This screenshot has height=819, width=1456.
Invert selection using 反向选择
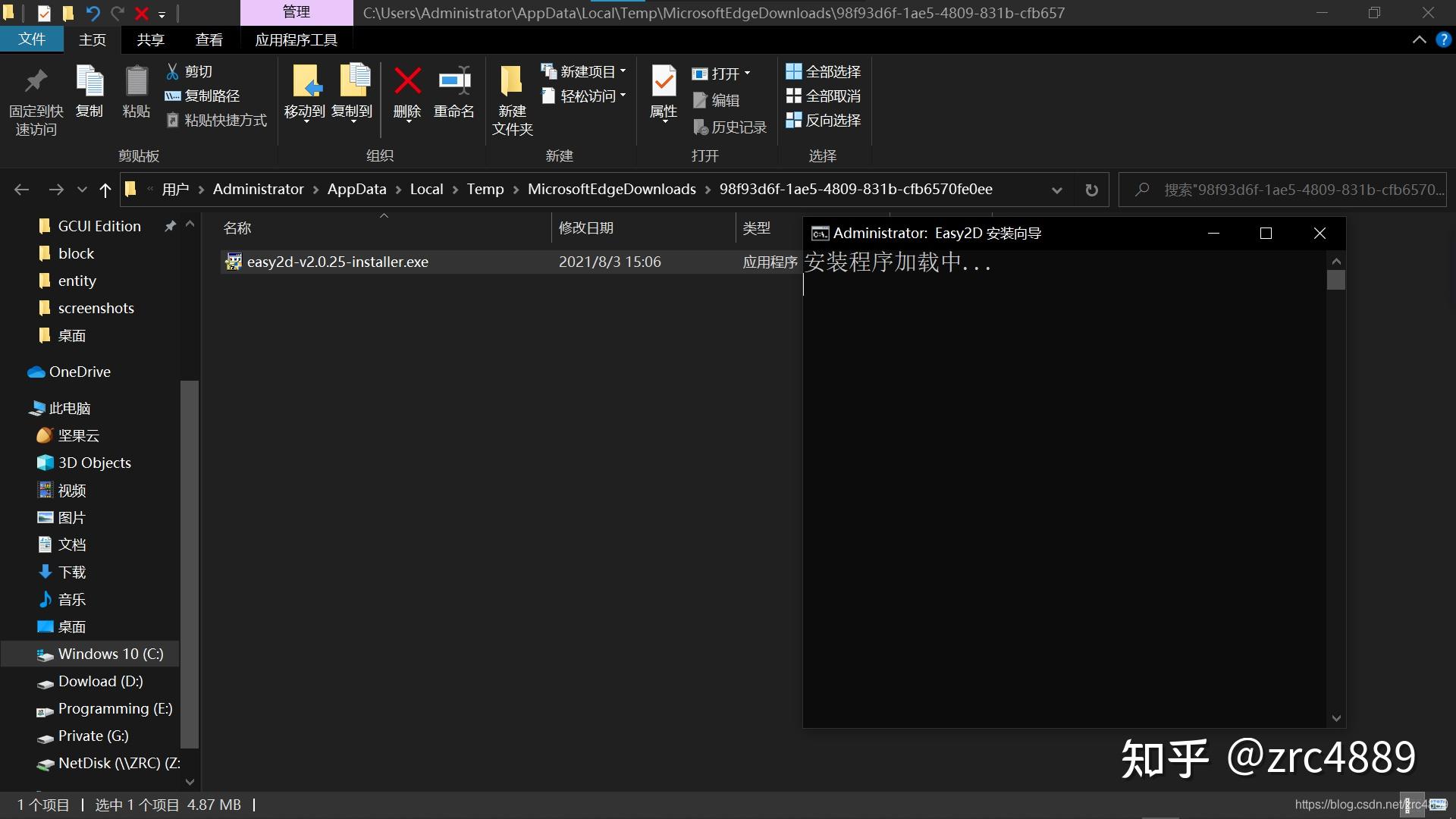click(x=824, y=120)
